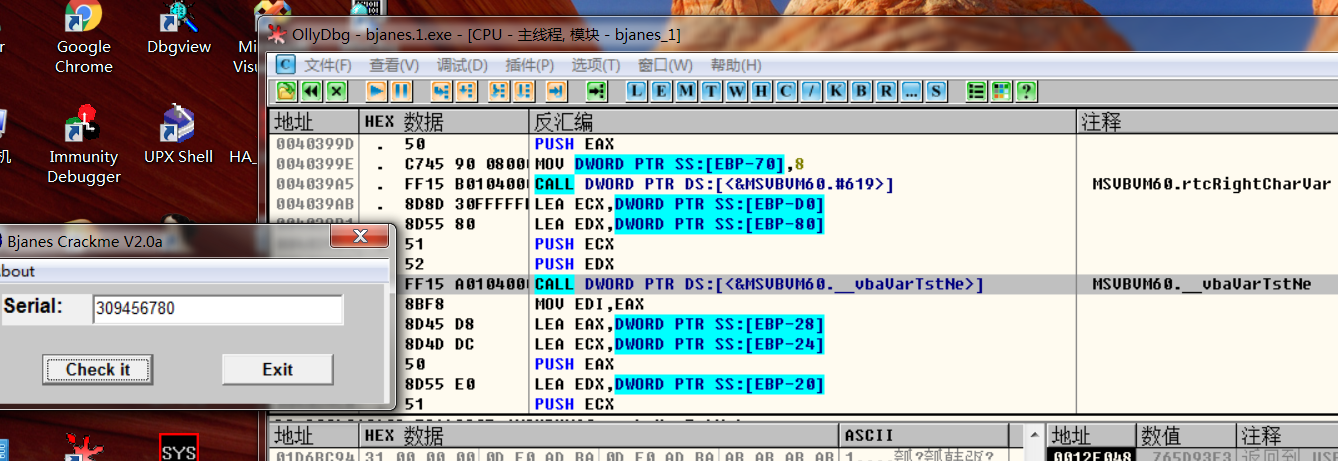The width and height of the screenshot is (1338, 461).
Task: Open CPU window with C toolbar icon
Action: pyautogui.click(x=787, y=92)
